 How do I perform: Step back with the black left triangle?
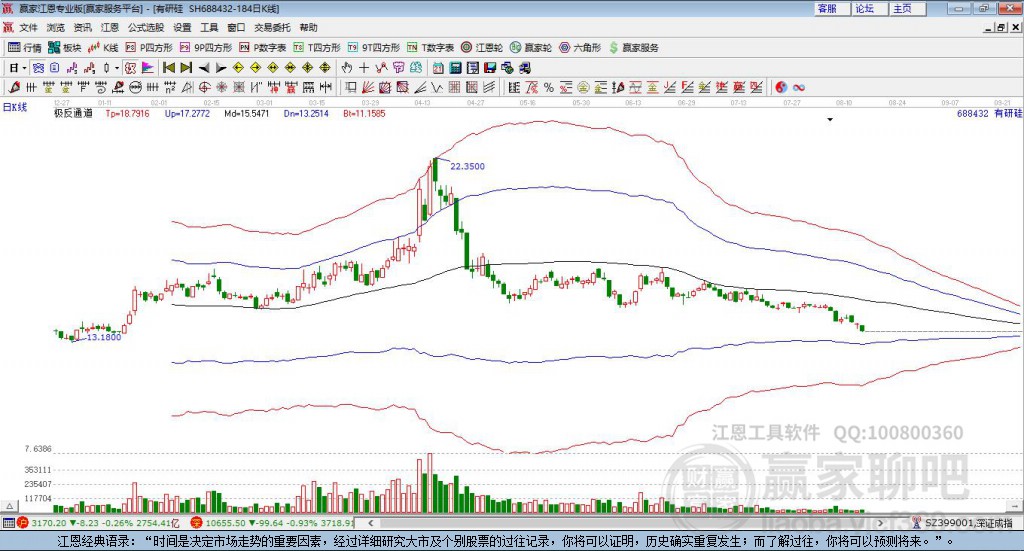[204, 68]
